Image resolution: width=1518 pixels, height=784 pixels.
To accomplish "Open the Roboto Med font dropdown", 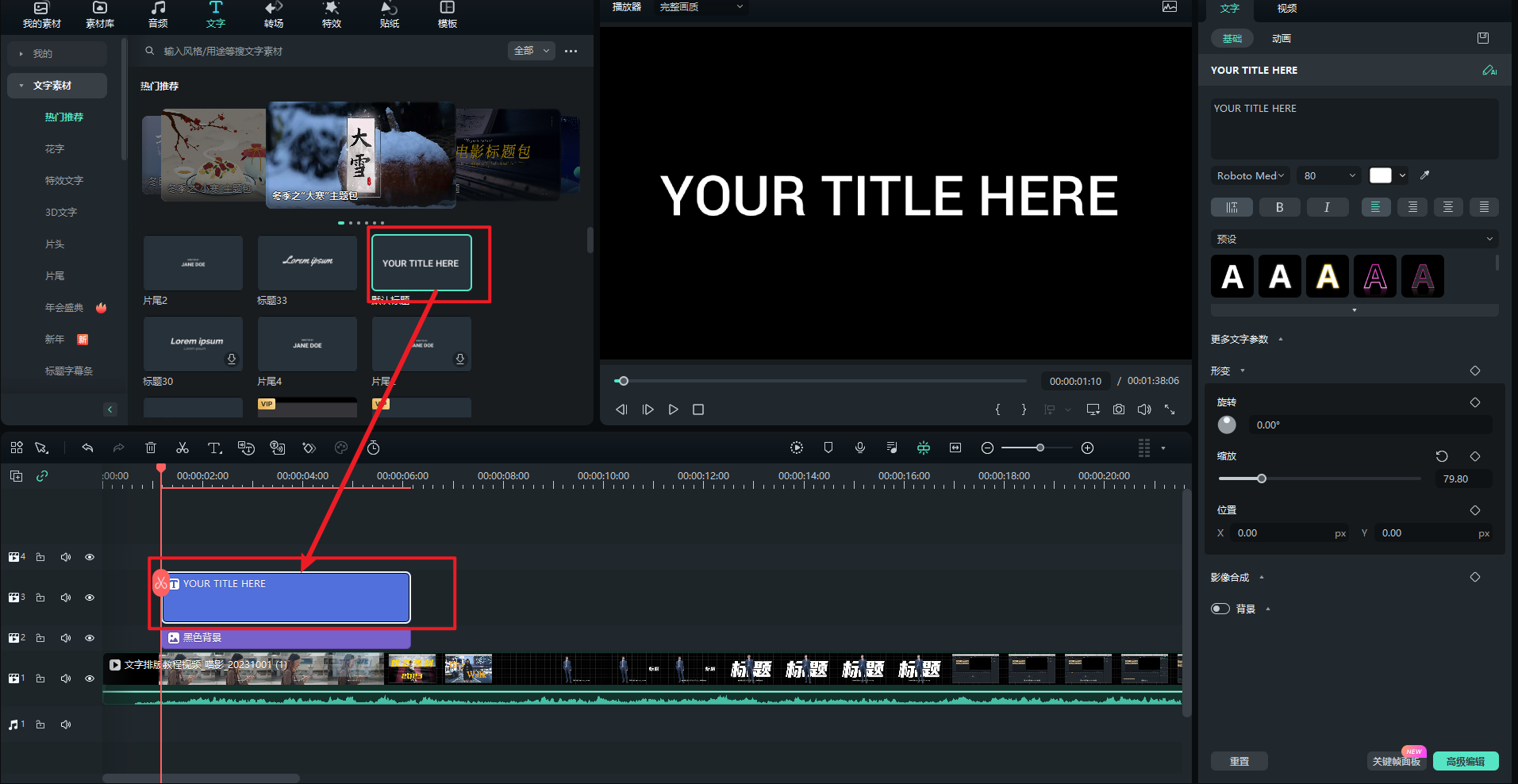I will [1251, 175].
